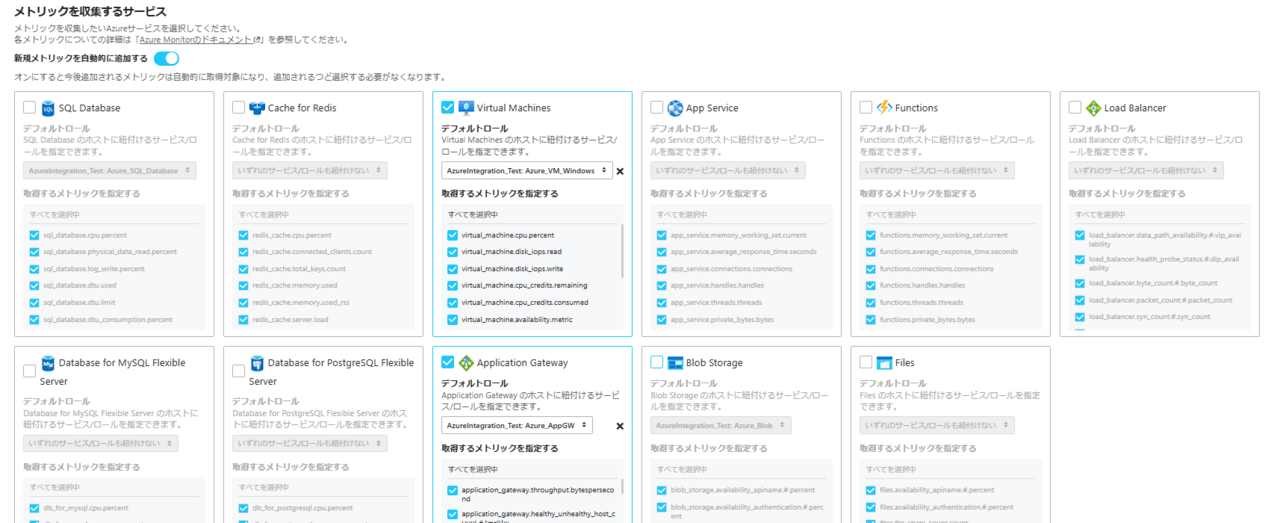Image resolution: width=1280 pixels, height=523 pixels.
Task: Click the Load Balancer diamond icon
Action: (x=1093, y=108)
